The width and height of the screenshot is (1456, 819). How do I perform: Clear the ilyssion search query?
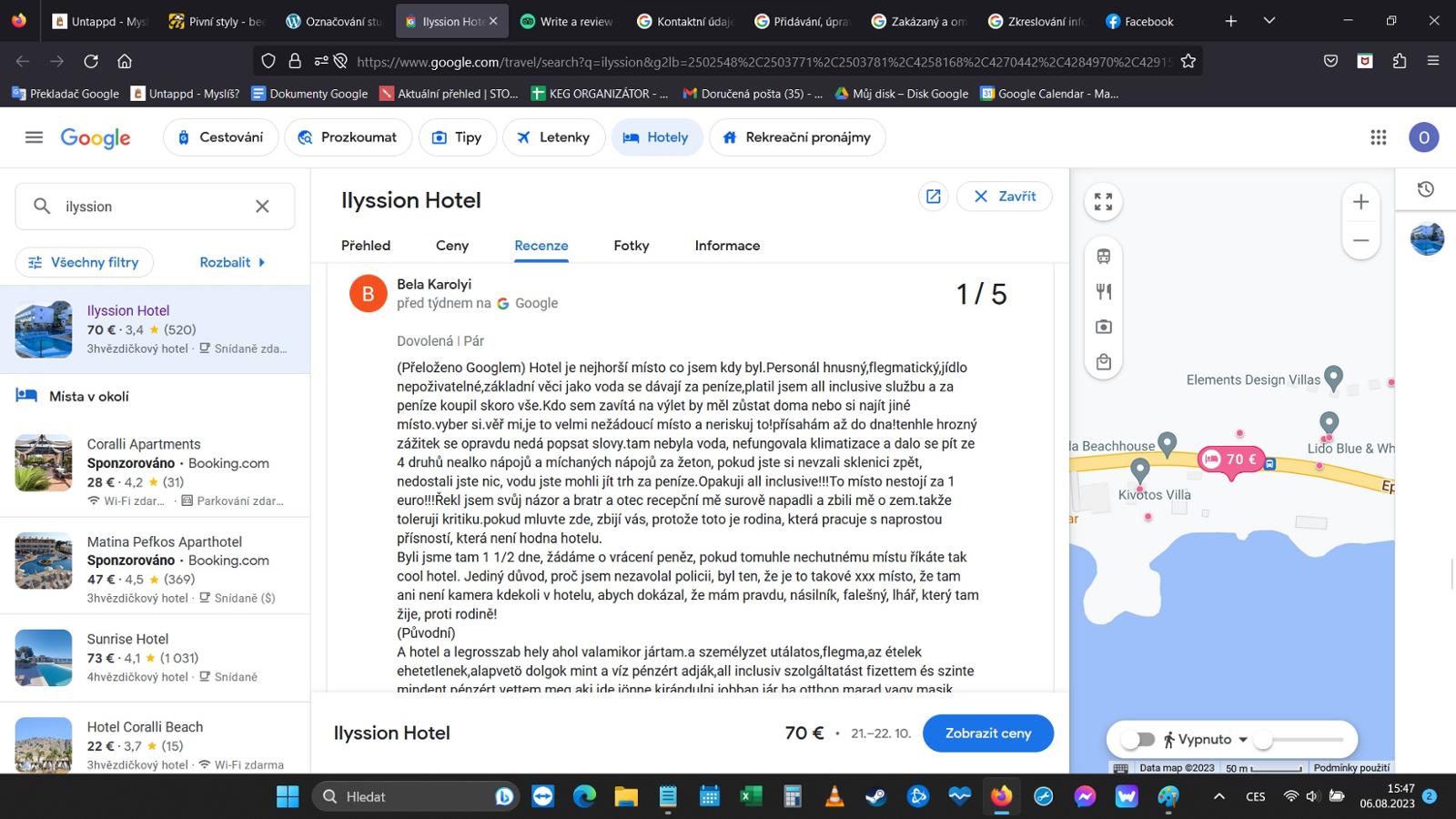(x=262, y=207)
